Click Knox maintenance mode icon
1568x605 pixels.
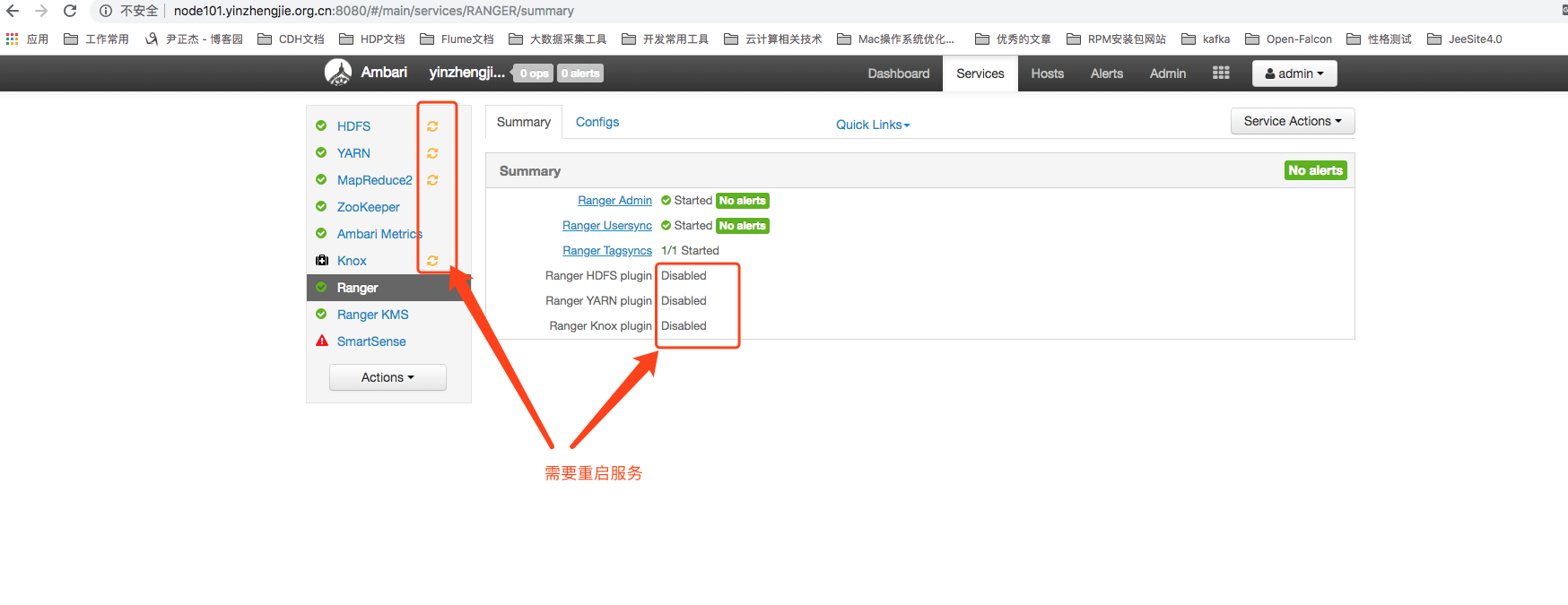pos(322,260)
